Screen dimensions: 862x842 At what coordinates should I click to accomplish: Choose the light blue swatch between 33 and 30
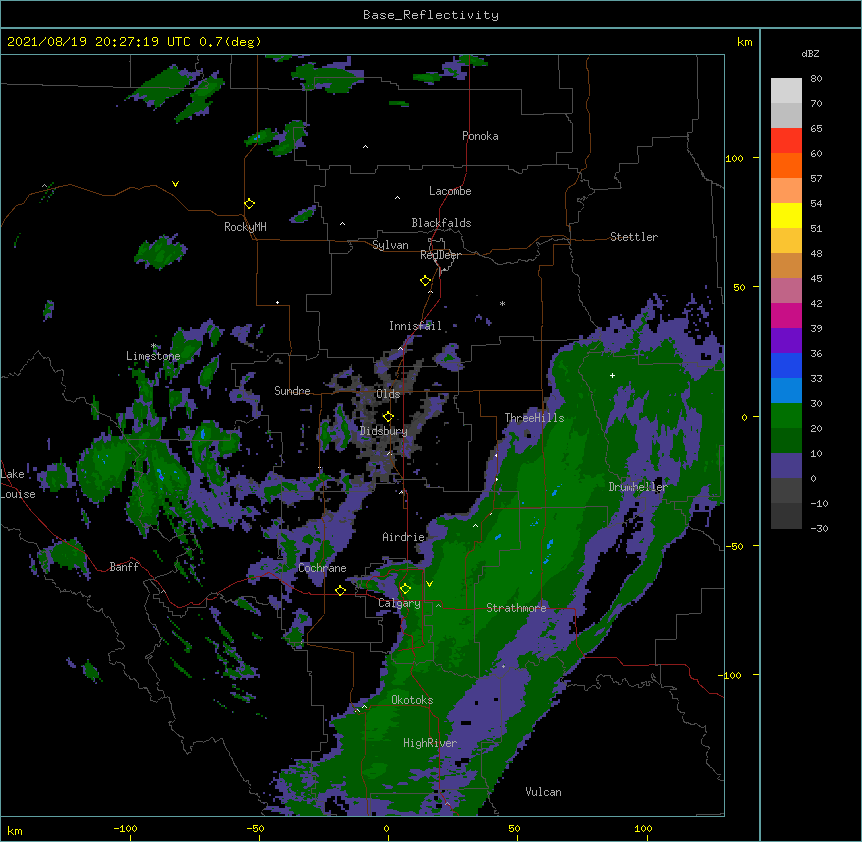[x=786, y=391]
